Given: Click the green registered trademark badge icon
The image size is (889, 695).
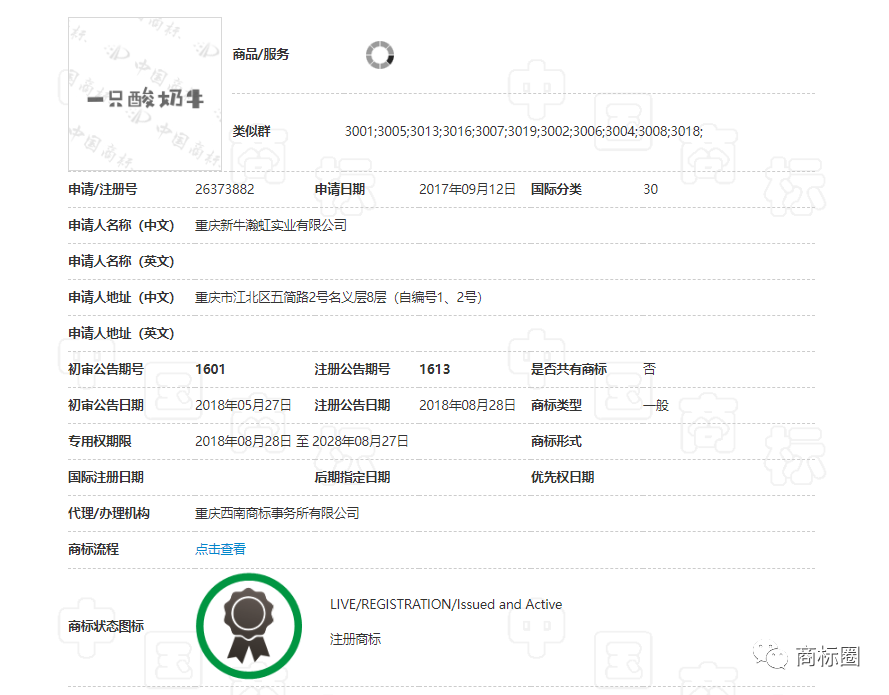Looking at the screenshot, I should point(248,624).
